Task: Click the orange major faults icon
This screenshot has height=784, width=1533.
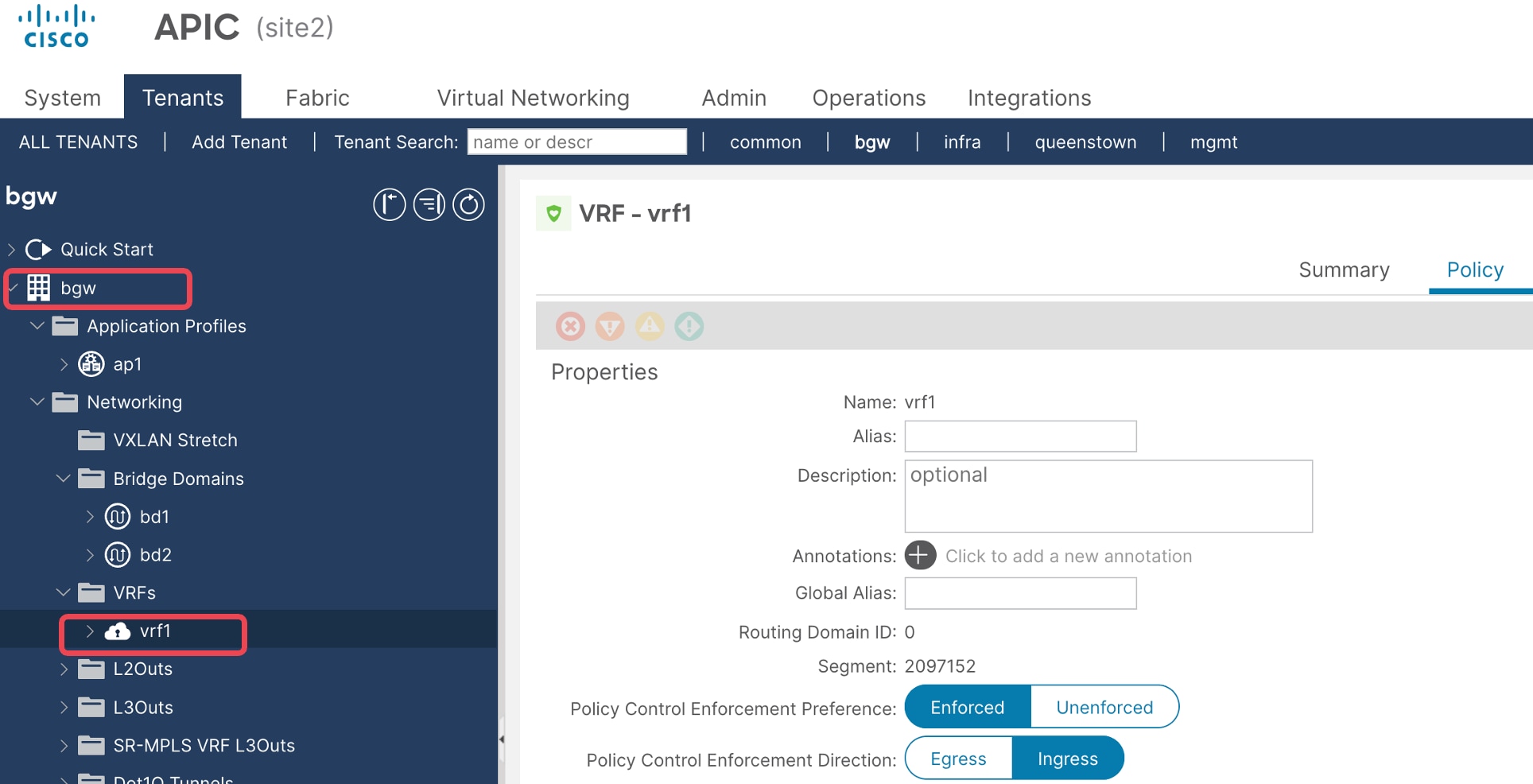Action: tap(610, 326)
